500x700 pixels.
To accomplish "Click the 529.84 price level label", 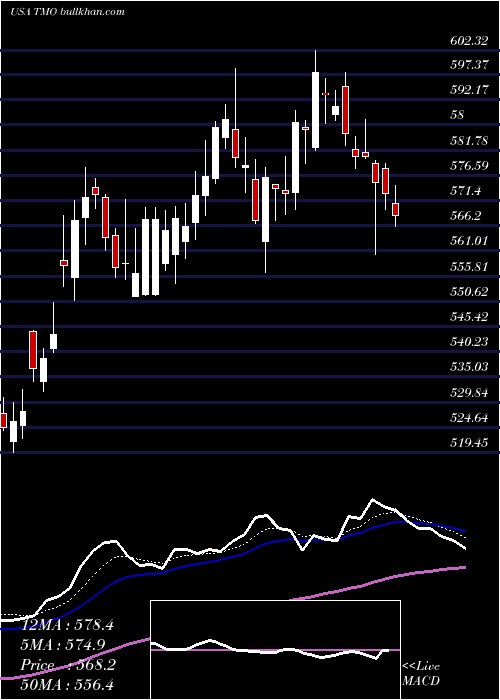I will click(468, 392).
